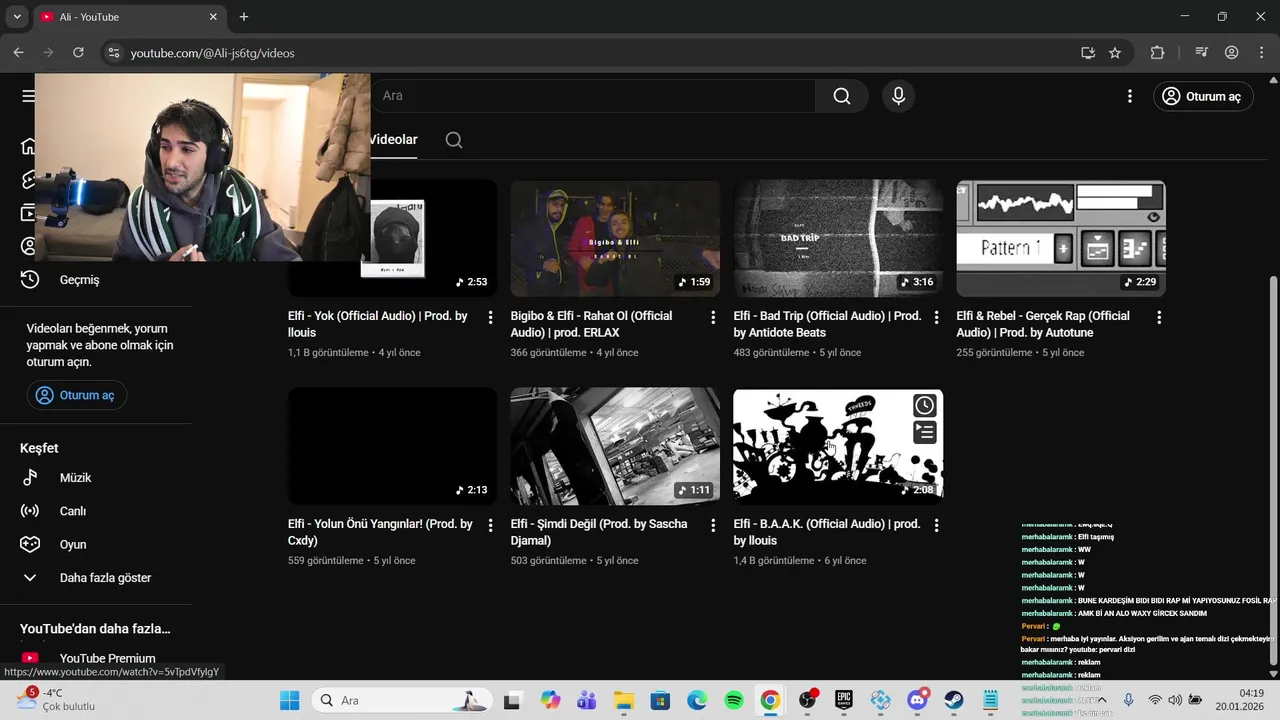Install app icon in the address bar
Viewport: 1280px width, 720px height.
pyautogui.click(x=1088, y=53)
